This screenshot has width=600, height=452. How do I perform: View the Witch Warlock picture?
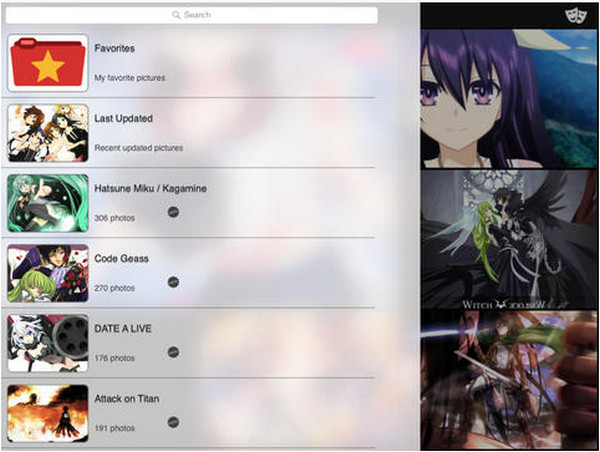point(509,239)
